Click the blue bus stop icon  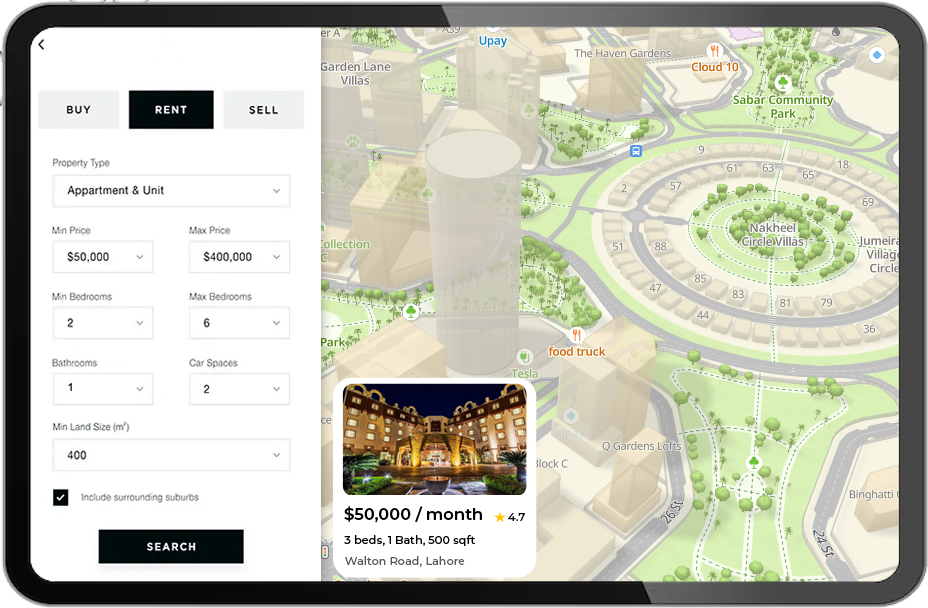point(635,151)
